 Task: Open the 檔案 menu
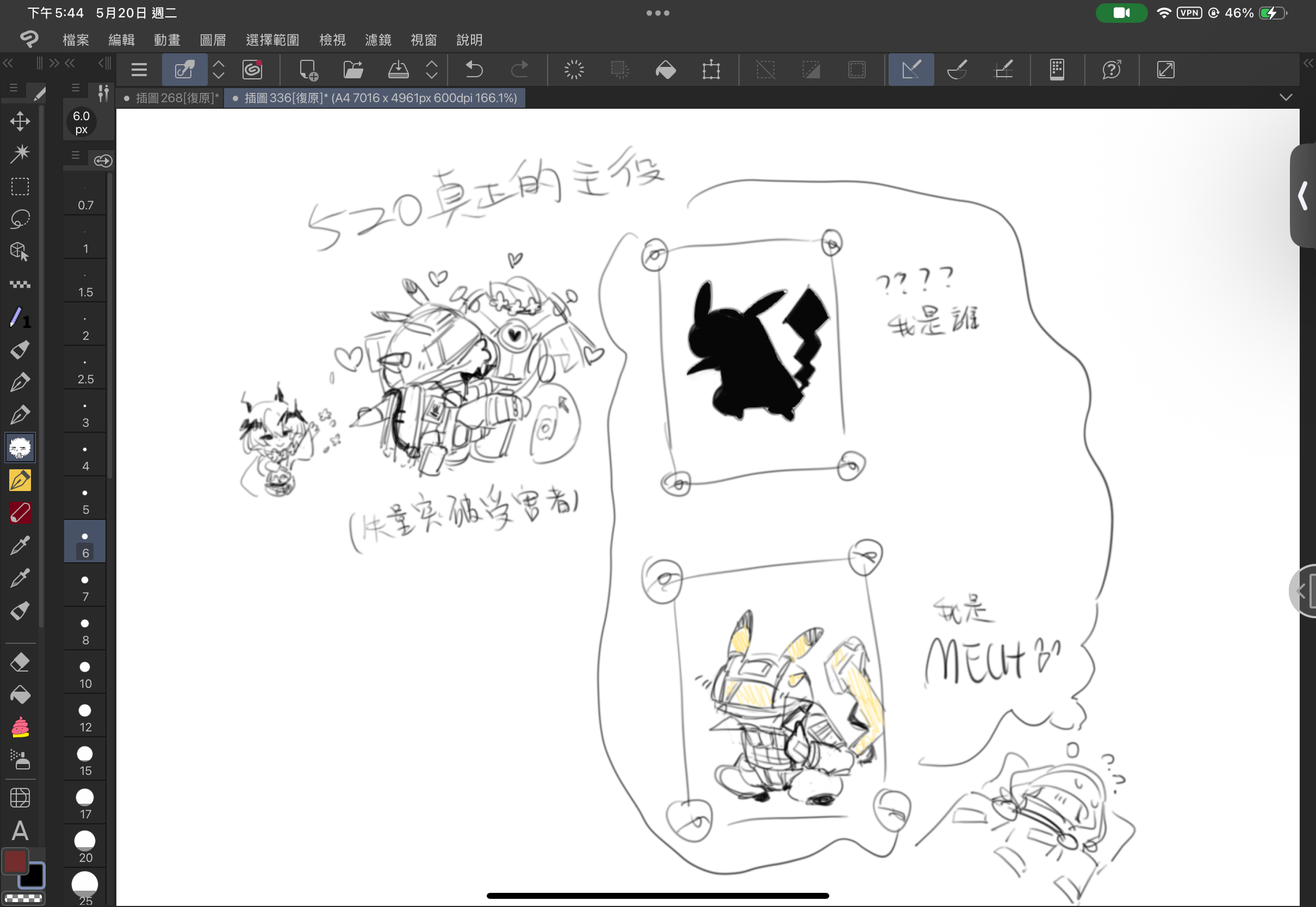[76, 40]
